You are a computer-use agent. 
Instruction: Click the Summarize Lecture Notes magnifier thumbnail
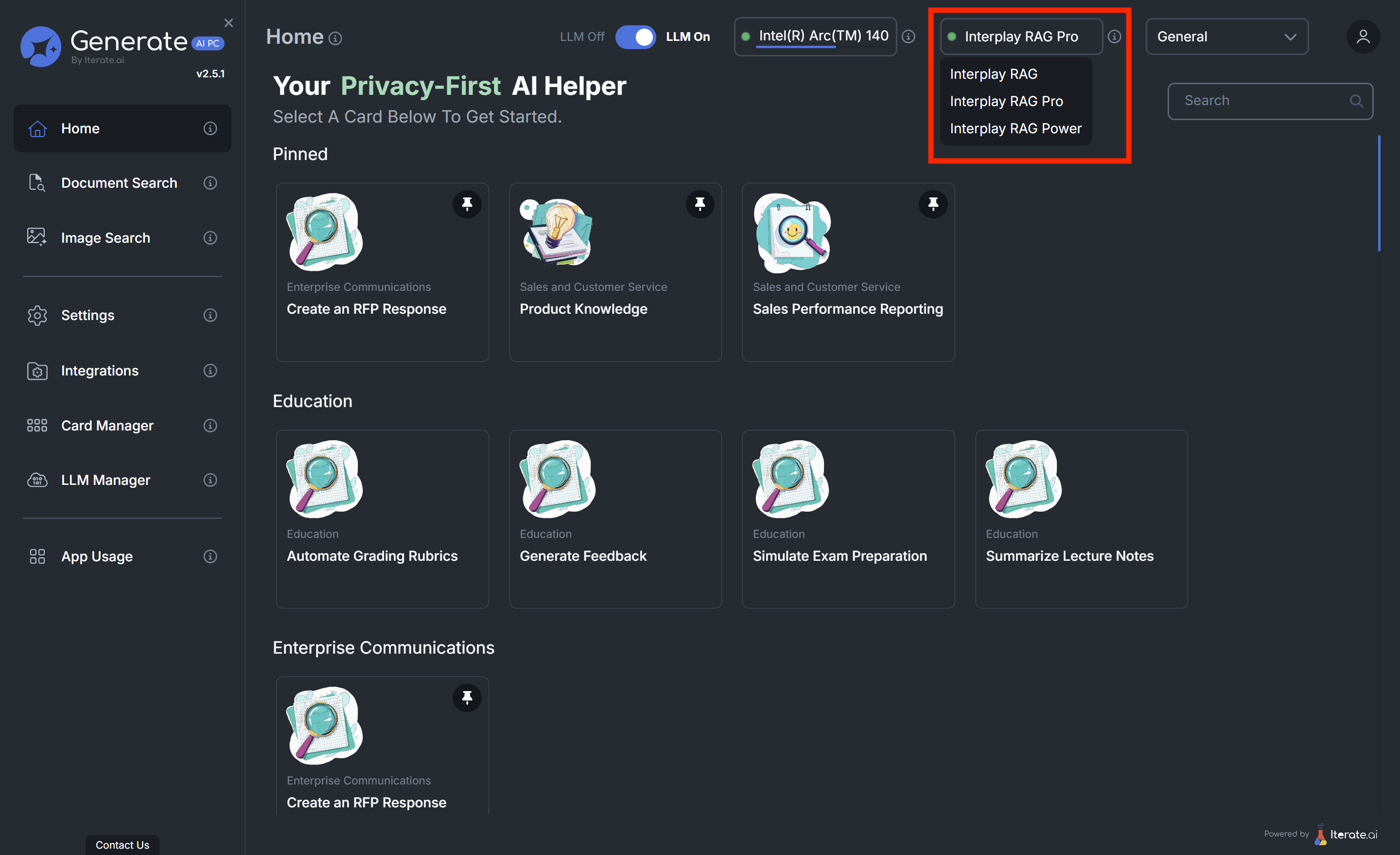[1023, 479]
